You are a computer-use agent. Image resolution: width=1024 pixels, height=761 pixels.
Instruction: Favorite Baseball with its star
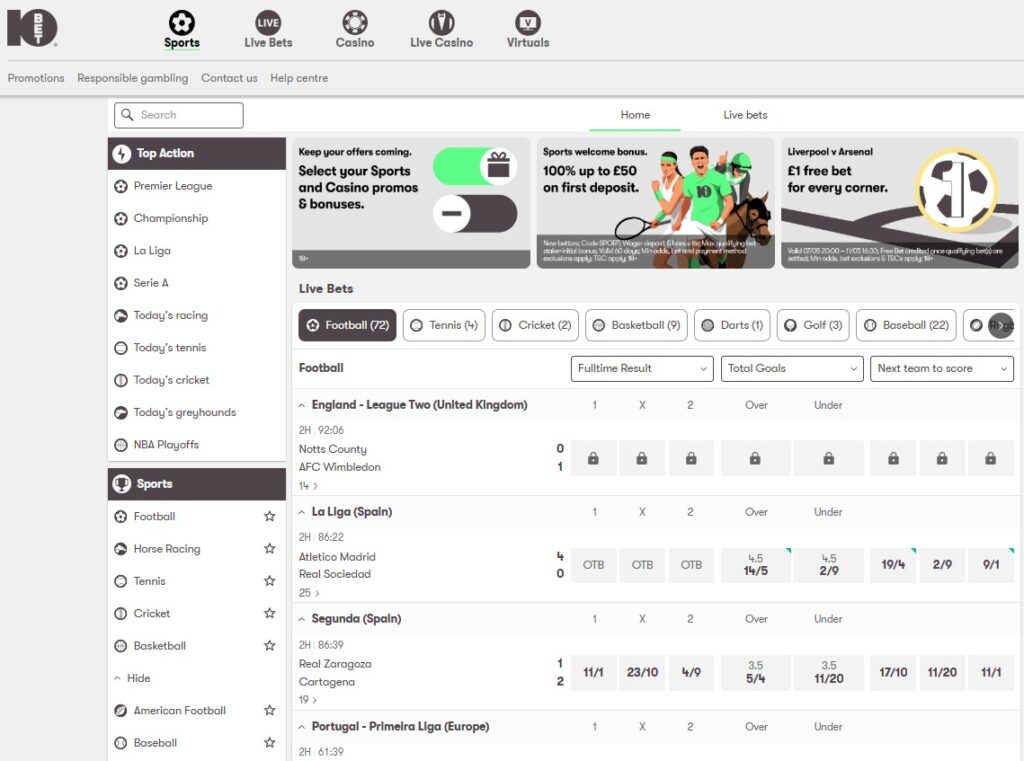(270, 743)
